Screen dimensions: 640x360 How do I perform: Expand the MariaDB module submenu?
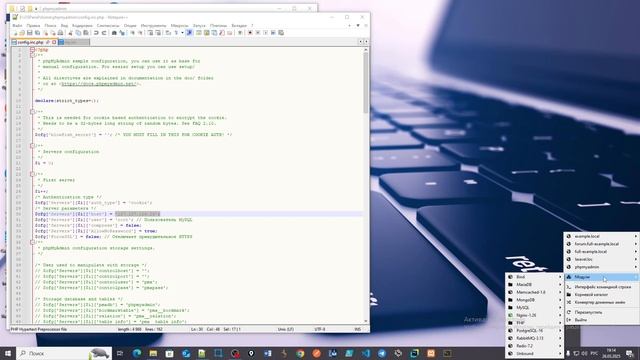pyautogui.click(x=534, y=284)
